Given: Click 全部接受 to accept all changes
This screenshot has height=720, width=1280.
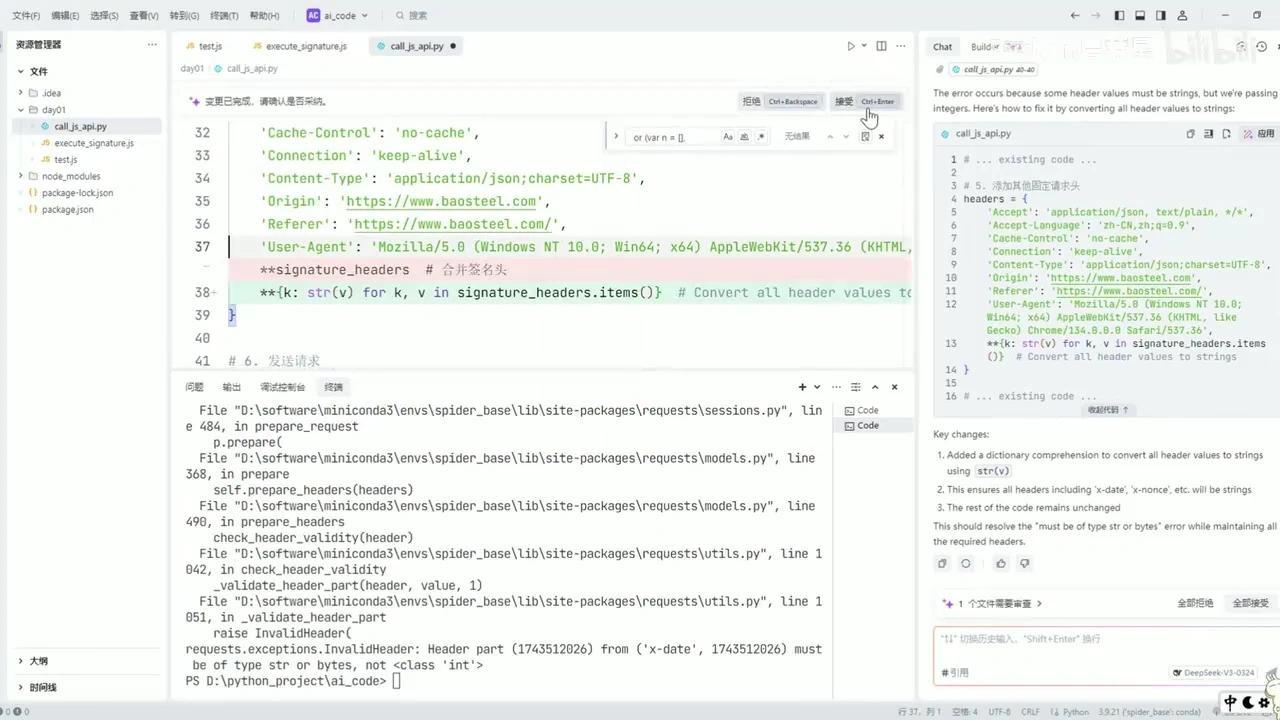Looking at the screenshot, I should [x=1249, y=603].
